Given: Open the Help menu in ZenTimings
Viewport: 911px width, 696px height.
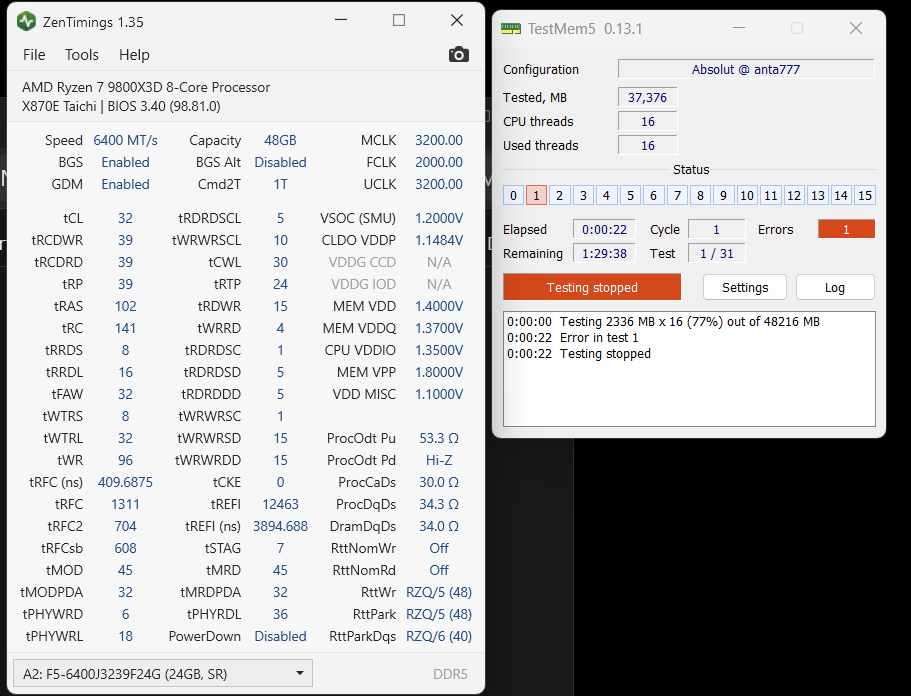Looking at the screenshot, I should pos(134,55).
